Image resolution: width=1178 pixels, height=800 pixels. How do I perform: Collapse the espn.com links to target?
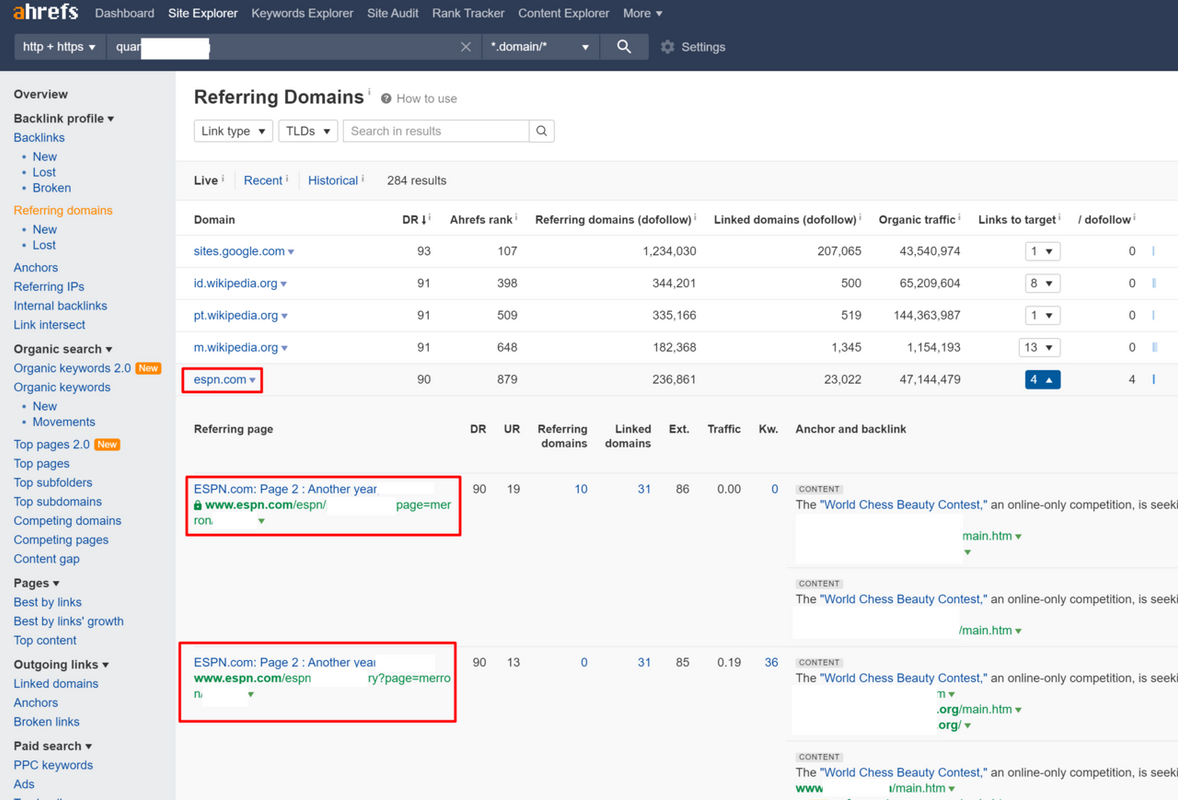pos(1042,379)
